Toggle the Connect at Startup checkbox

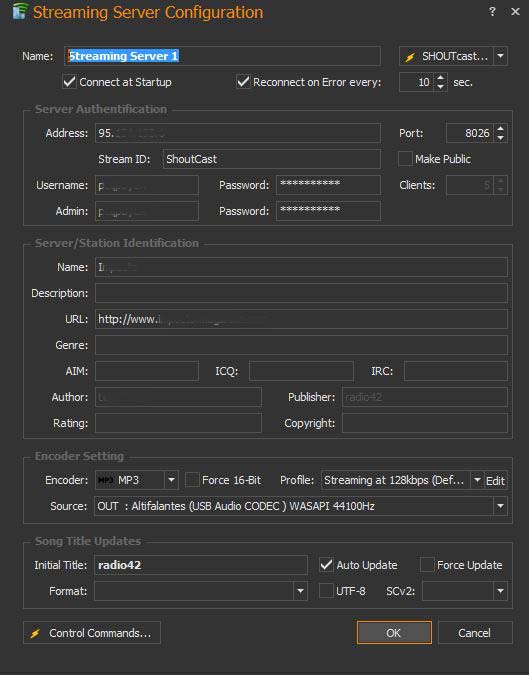click(x=69, y=81)
